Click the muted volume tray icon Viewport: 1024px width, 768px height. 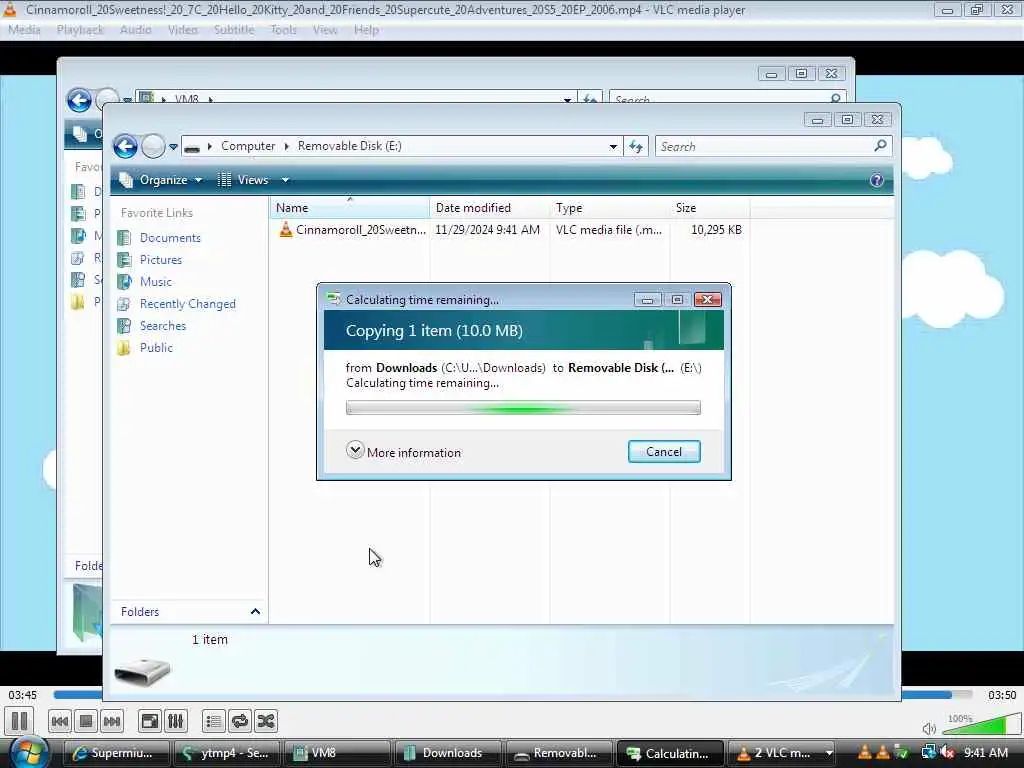click(948, 753)
